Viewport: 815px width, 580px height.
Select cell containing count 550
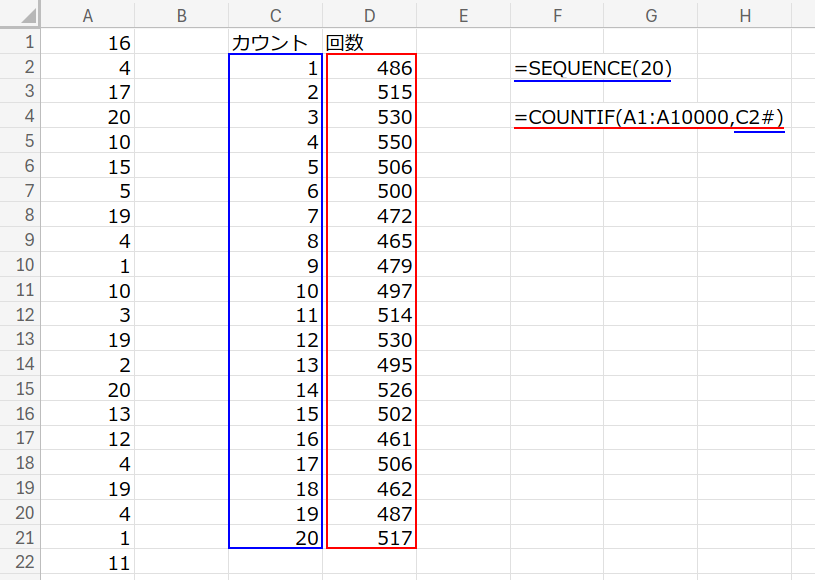pos(370,142)
